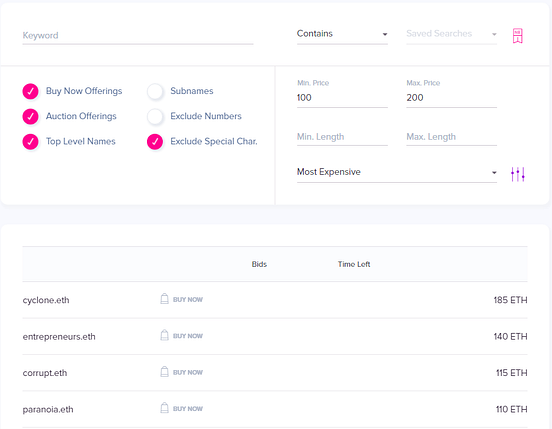Click BUY NOW for corrupt.eth

(x=188, y=372)
